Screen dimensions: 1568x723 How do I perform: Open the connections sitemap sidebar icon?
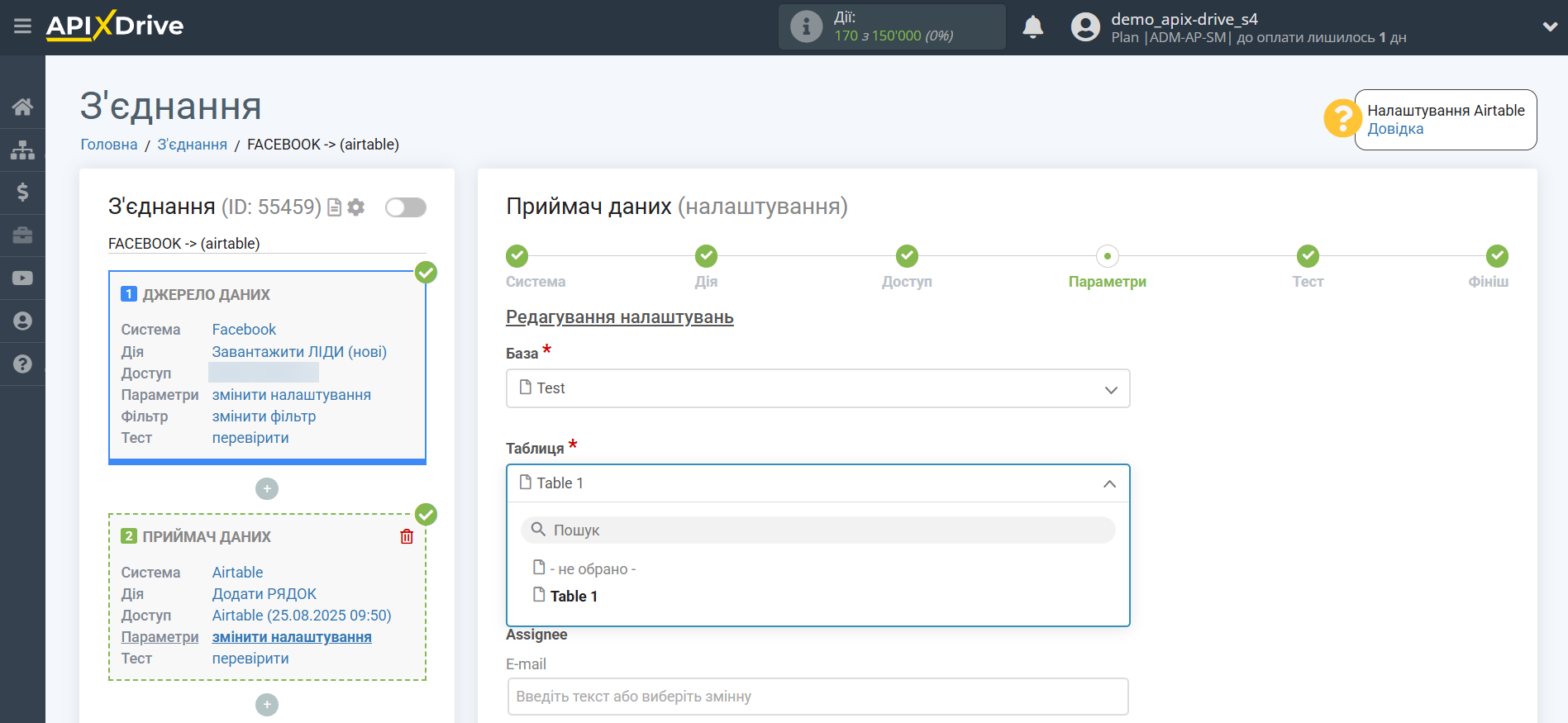coord(22,150)
